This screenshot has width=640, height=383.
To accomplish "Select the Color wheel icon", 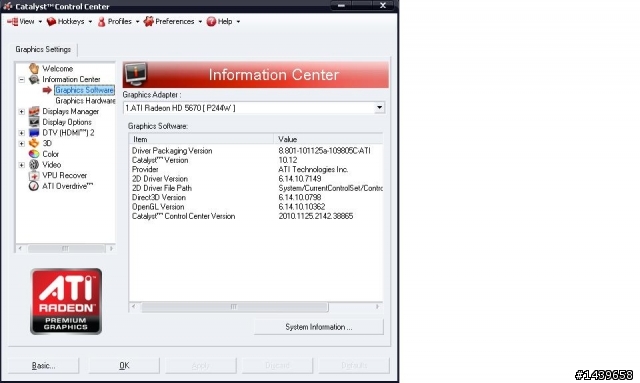I will [34, 154].
